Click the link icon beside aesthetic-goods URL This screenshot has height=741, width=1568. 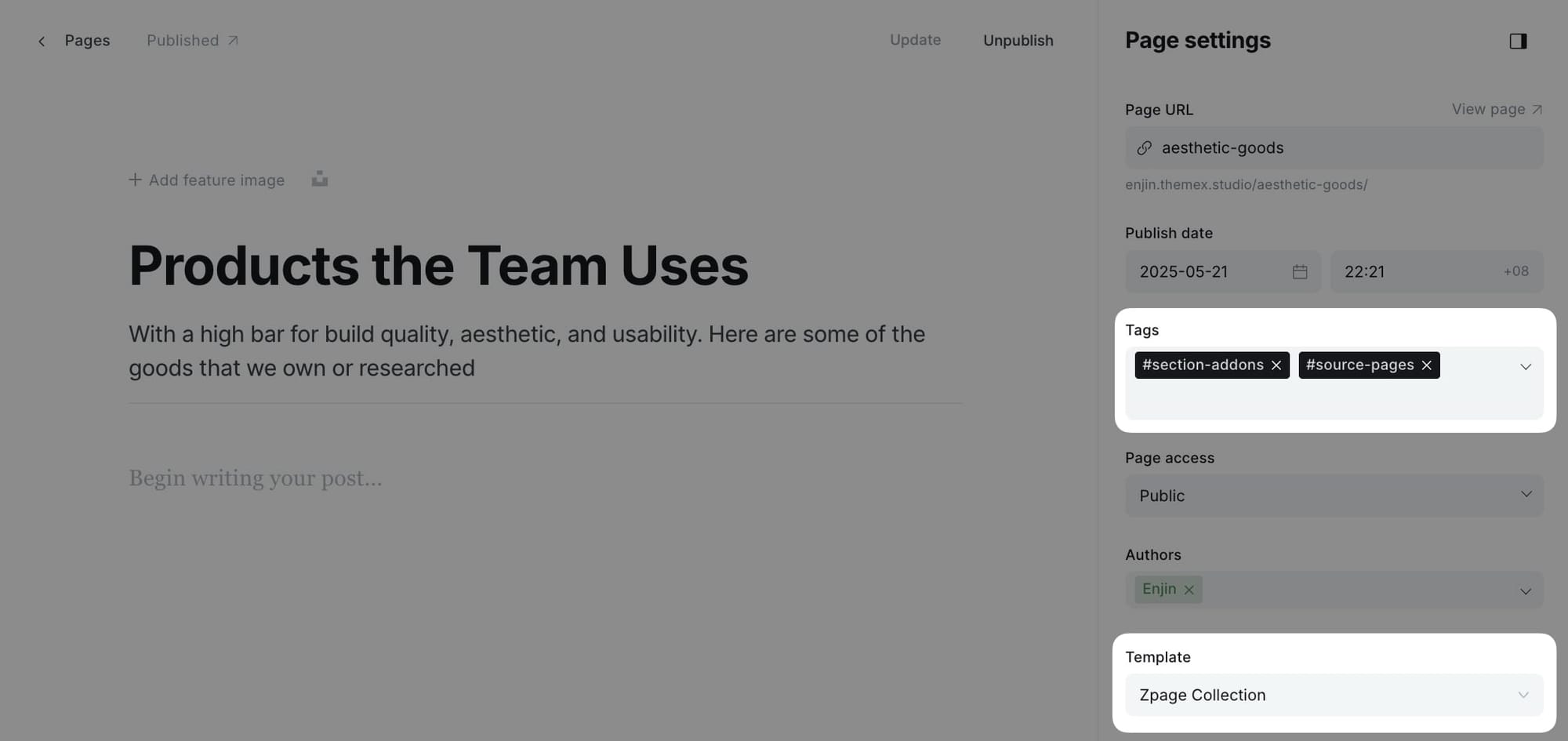click(x=1144, y=147)
